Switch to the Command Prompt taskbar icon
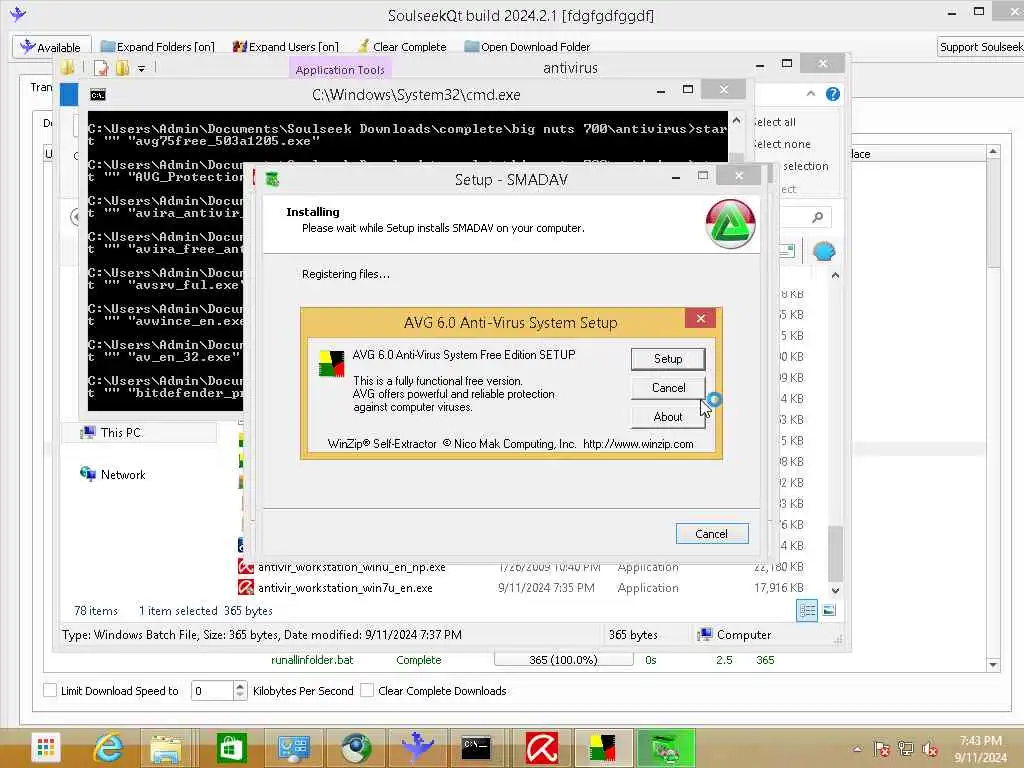This screenshot has height=768, width=1024. [x=475, y=748]
